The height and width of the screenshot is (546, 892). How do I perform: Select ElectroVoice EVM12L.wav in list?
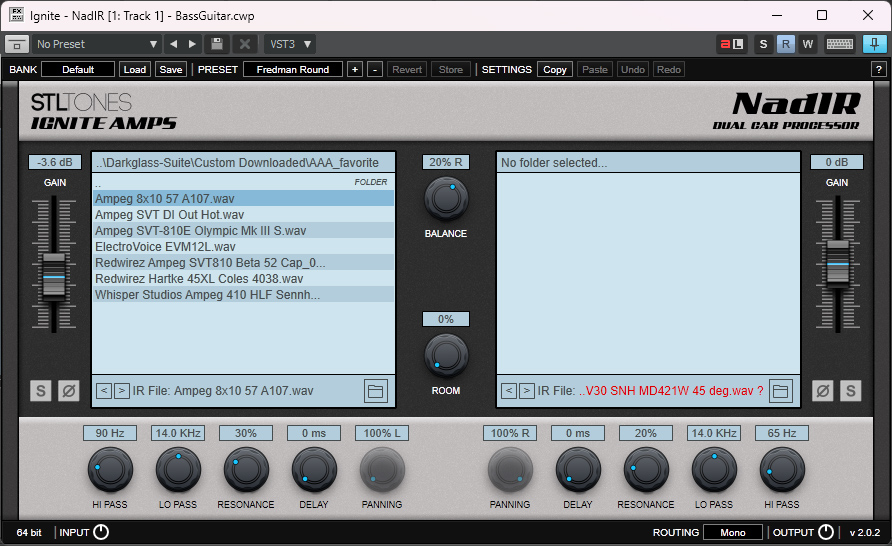point(243,247)
